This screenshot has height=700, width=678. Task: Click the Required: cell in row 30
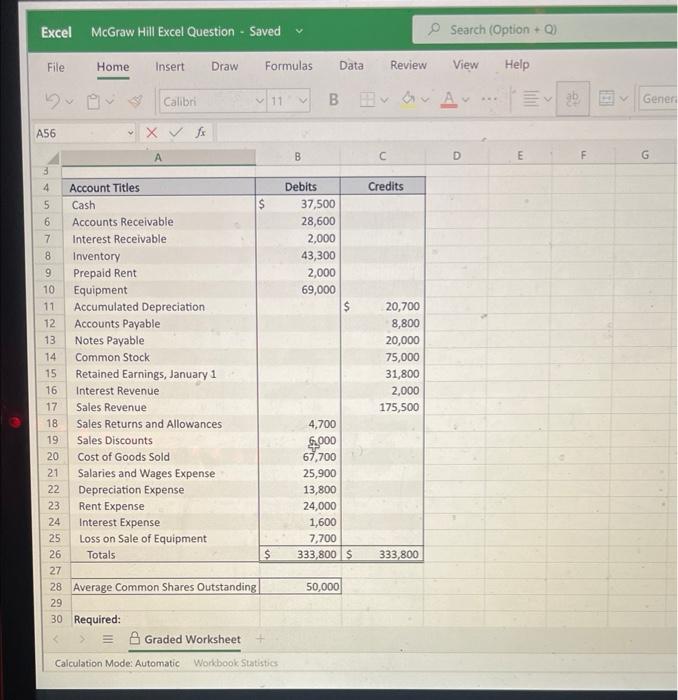click(165, 619)
